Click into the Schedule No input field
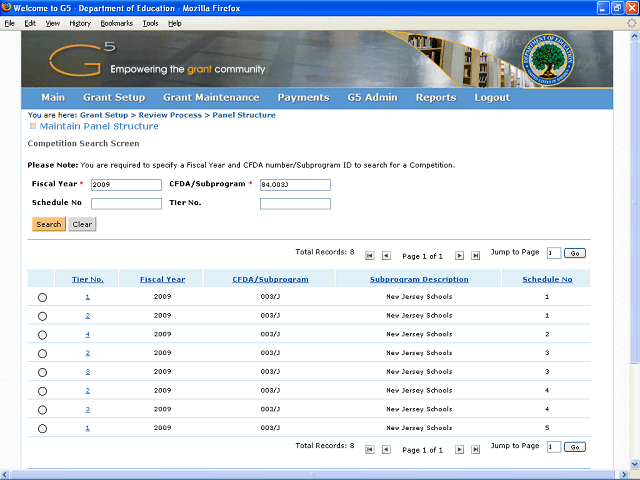Screen dimensions: 640x480 [126, 204]
